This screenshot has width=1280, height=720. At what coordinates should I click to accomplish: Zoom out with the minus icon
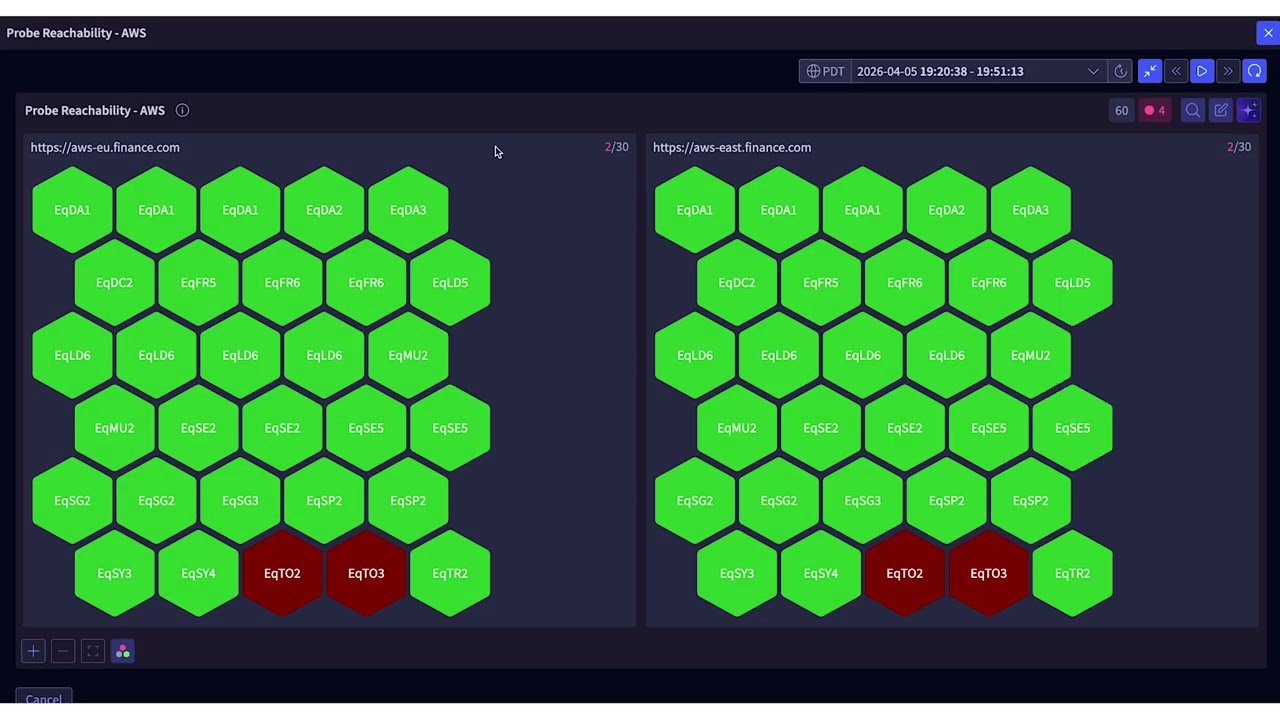coord(63,652)
